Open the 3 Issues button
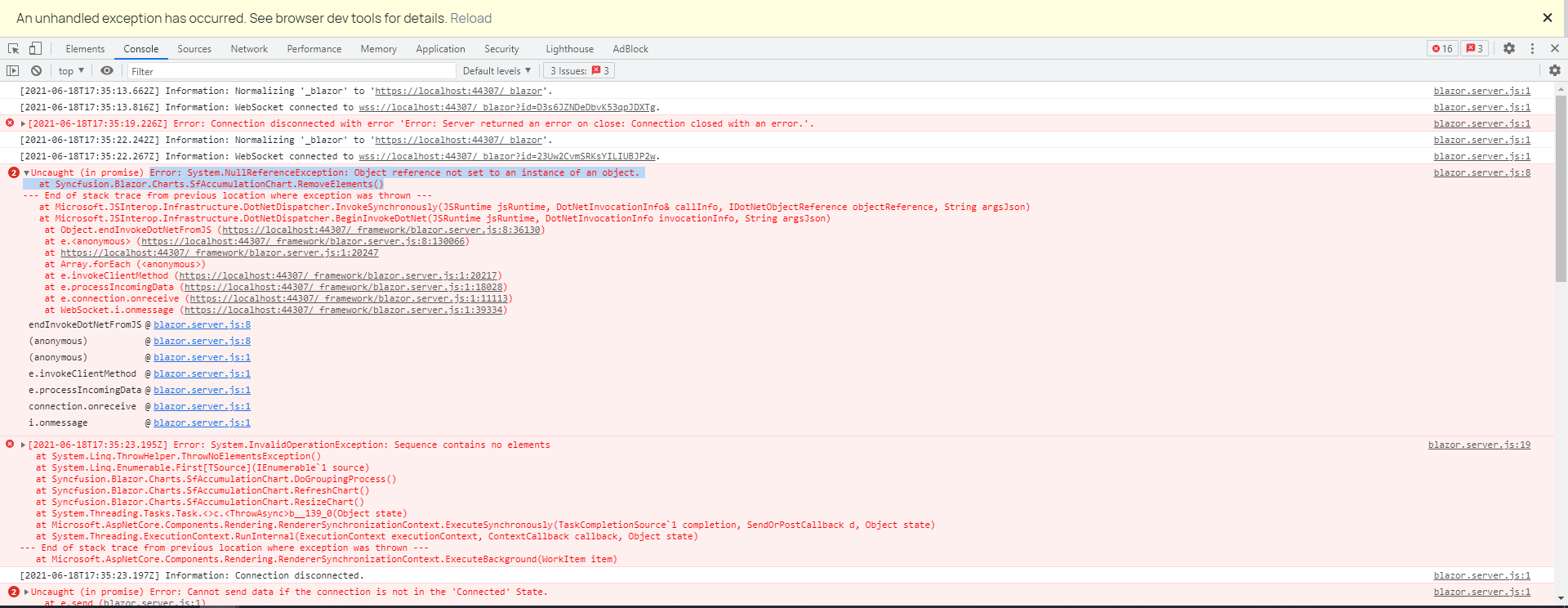Image resolution: width=1568 pixels, height=608 pixels. (x=579, y=71)
